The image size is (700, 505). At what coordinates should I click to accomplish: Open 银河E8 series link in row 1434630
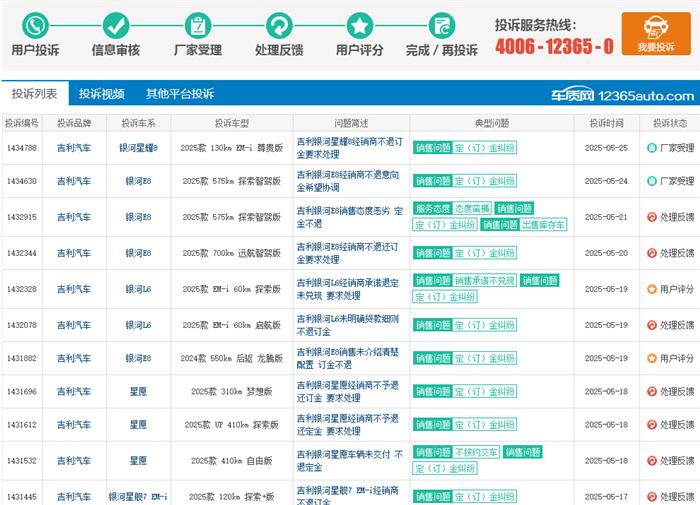138,181
